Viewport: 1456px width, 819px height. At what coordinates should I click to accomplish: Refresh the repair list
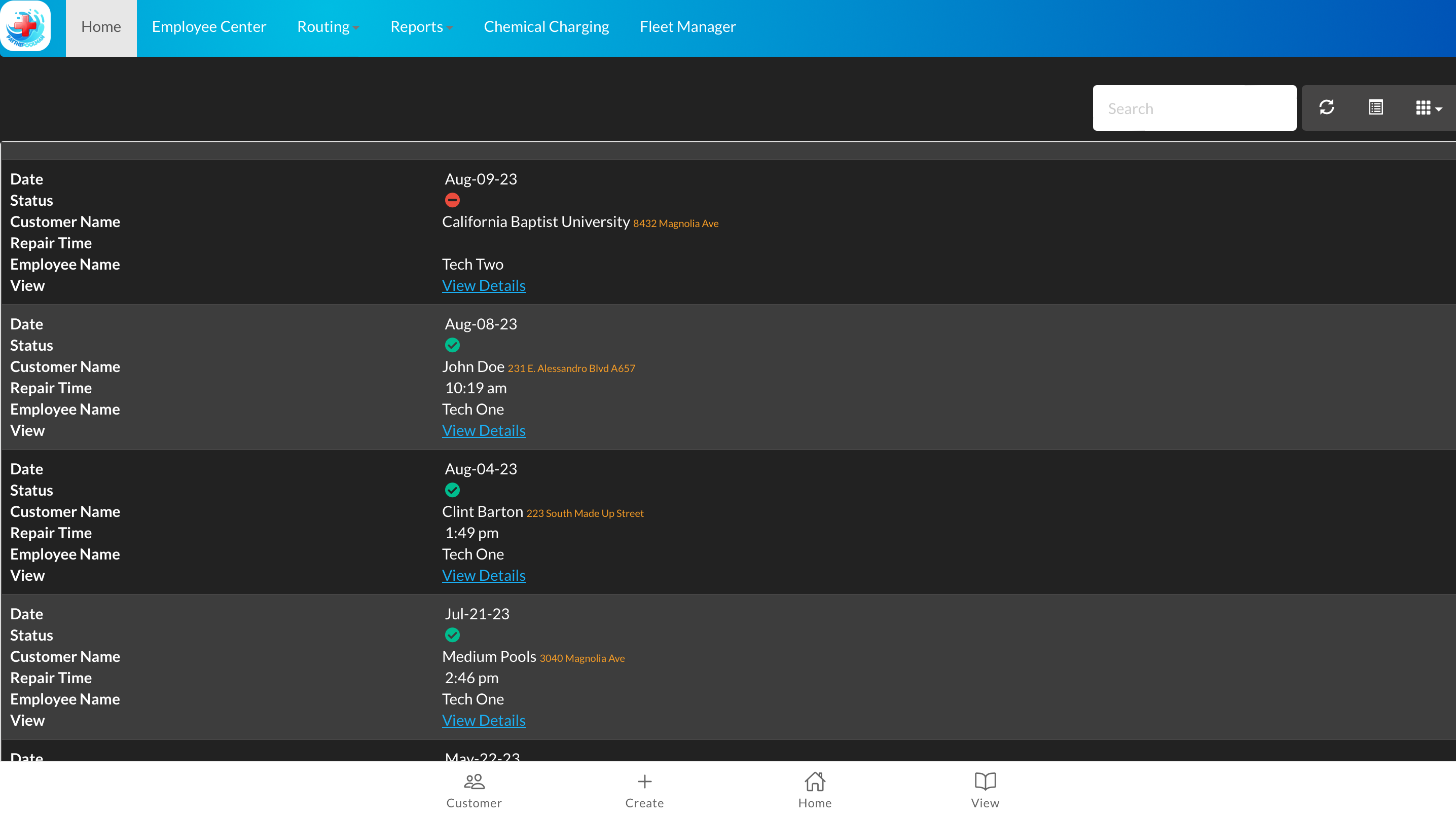1326,107
